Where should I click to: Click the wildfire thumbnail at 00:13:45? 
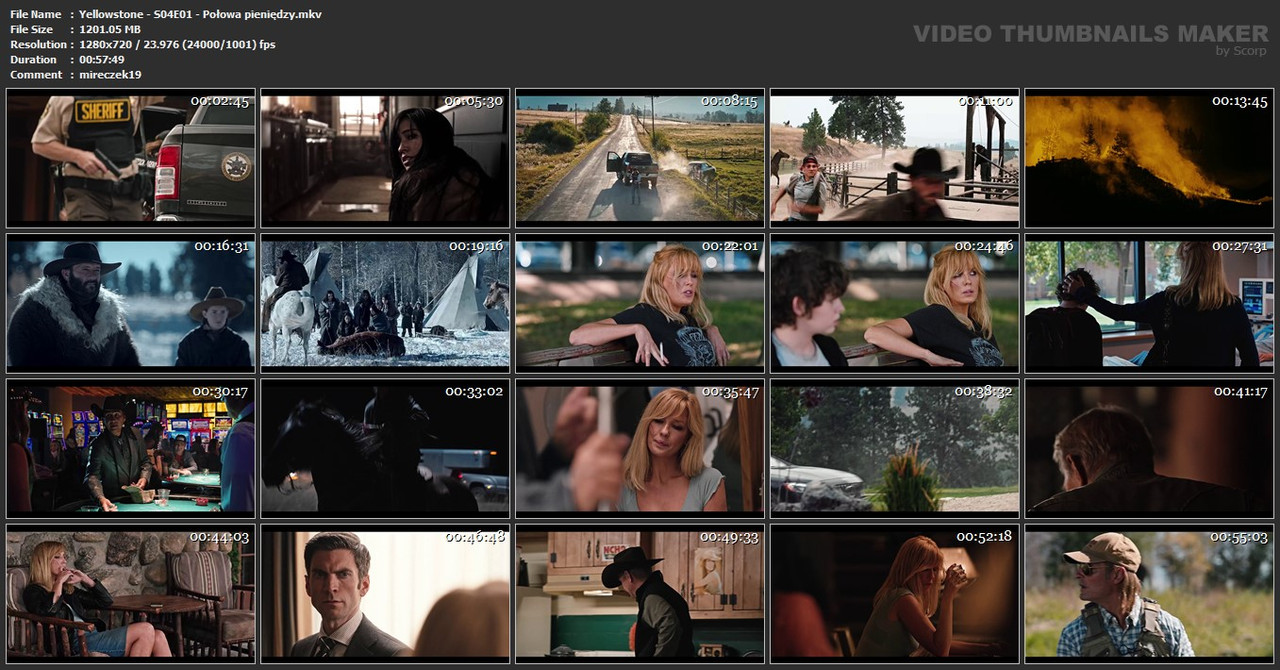(1149, 157)
